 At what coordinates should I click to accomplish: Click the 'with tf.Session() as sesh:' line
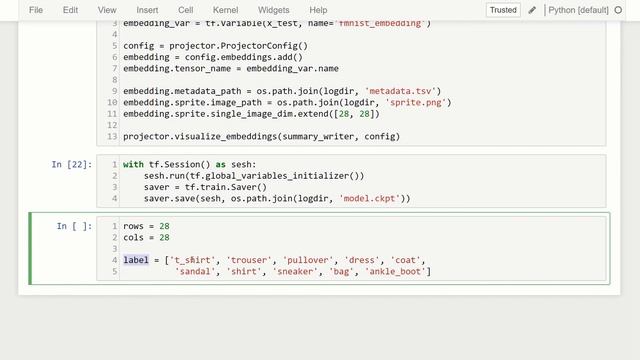pyautogui.click(x=190, y=164)
